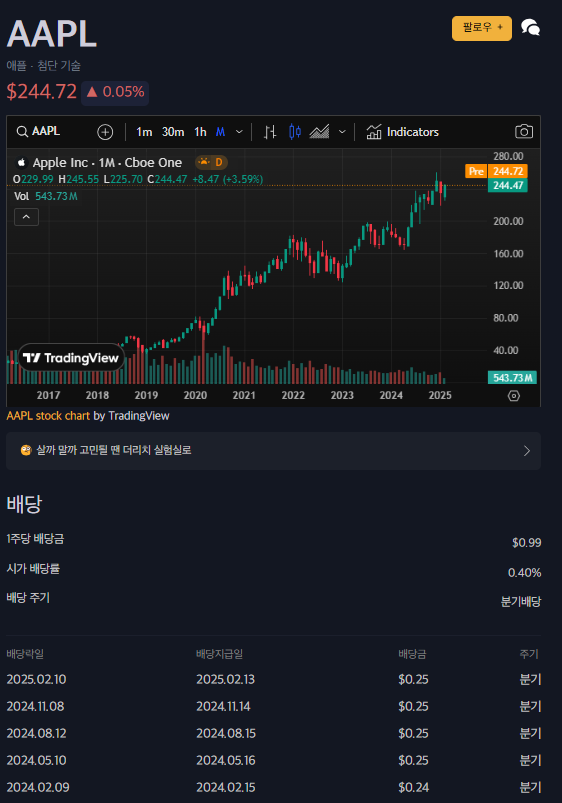Collapse the legend with caret button

click(x=27, y=217)
